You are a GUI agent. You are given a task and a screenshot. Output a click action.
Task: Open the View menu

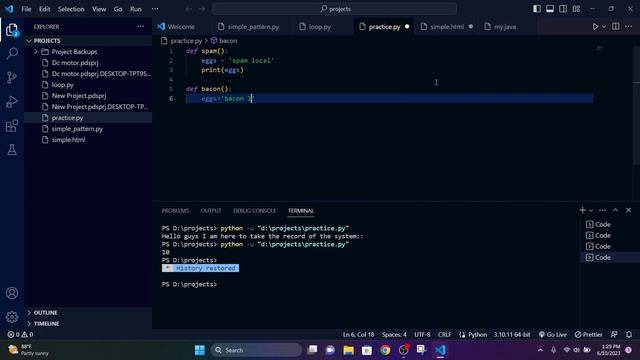pyautogui.click(x=99, y=9)
